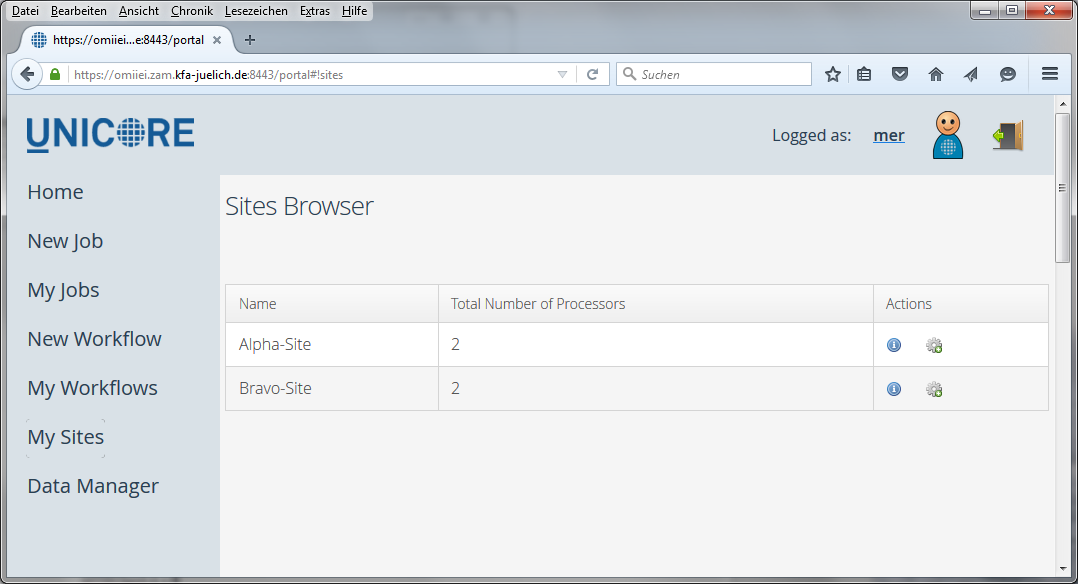
Task: Click the page vertical scrollbar thumb
Action: [x=1062, y=188]
